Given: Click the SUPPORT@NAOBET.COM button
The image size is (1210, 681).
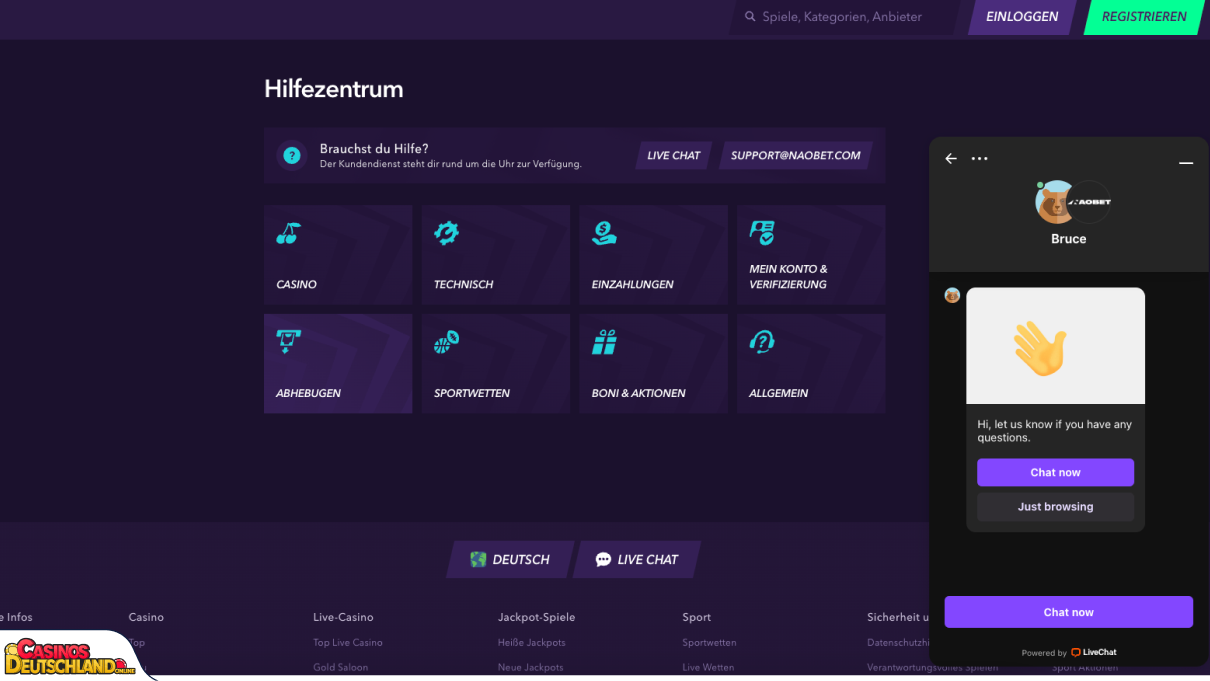Looking at the screenshot, I should click(796, 155).
